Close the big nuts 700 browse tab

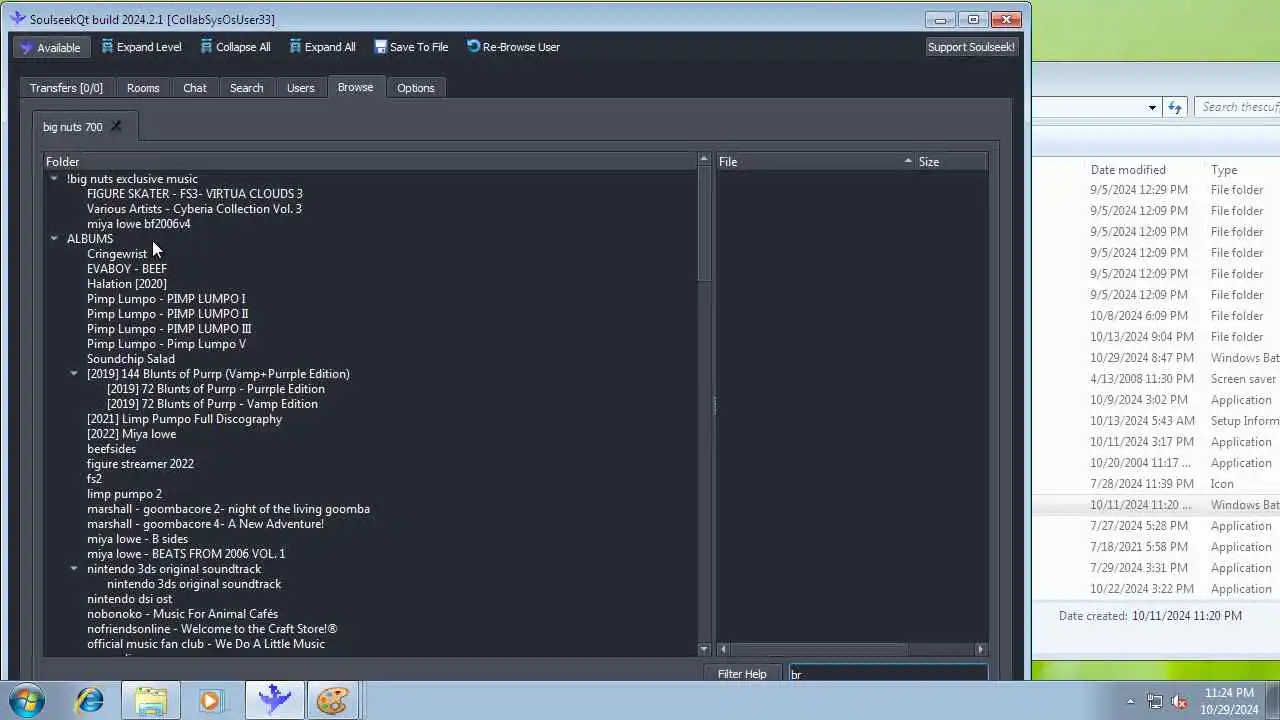point(116,126)
